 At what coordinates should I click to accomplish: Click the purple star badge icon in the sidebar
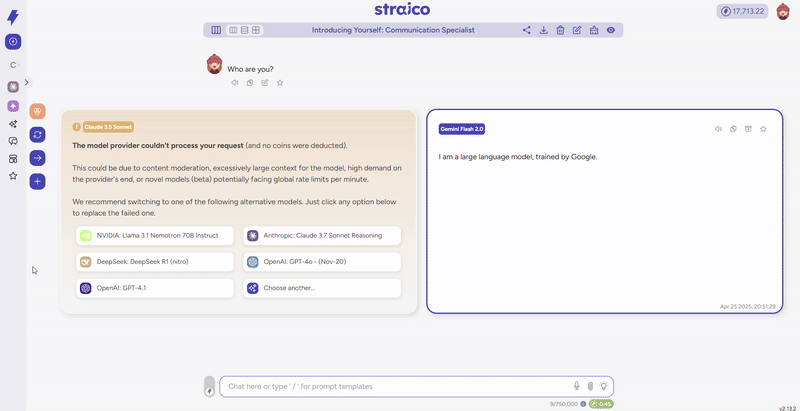(13, 106)
